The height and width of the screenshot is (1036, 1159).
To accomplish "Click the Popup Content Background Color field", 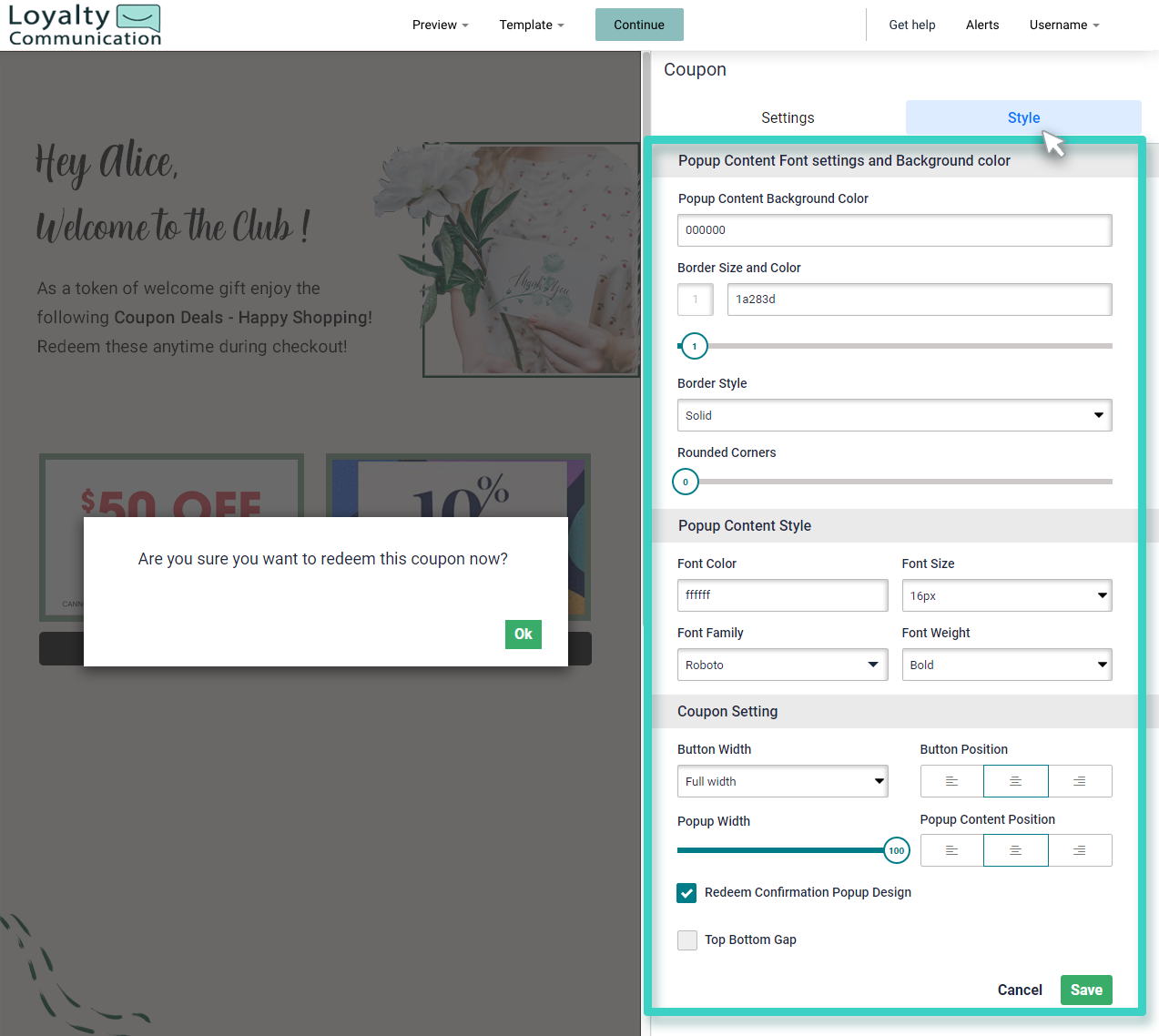I will [894, 230].
